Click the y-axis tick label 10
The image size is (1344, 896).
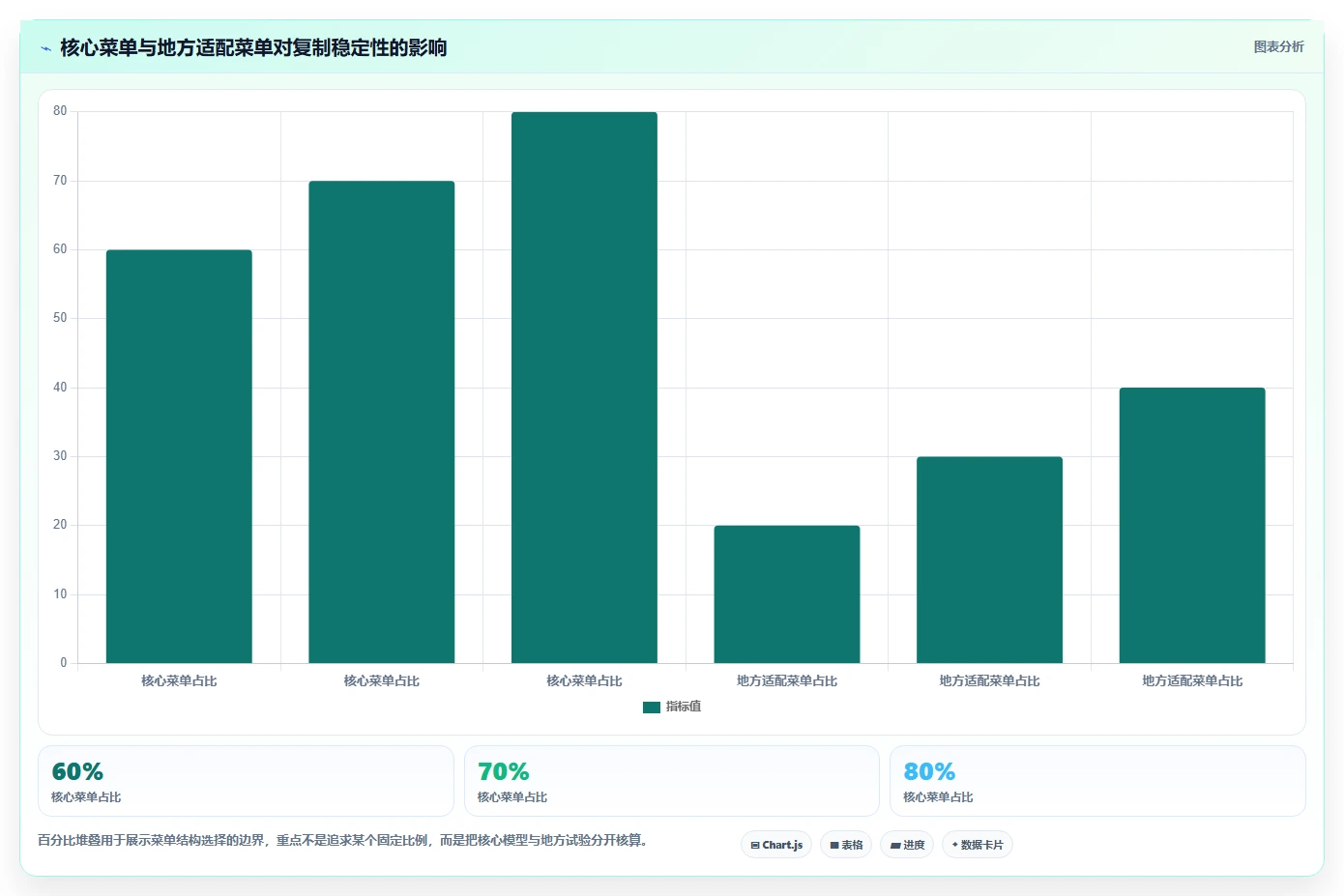(x=60, y=594)
